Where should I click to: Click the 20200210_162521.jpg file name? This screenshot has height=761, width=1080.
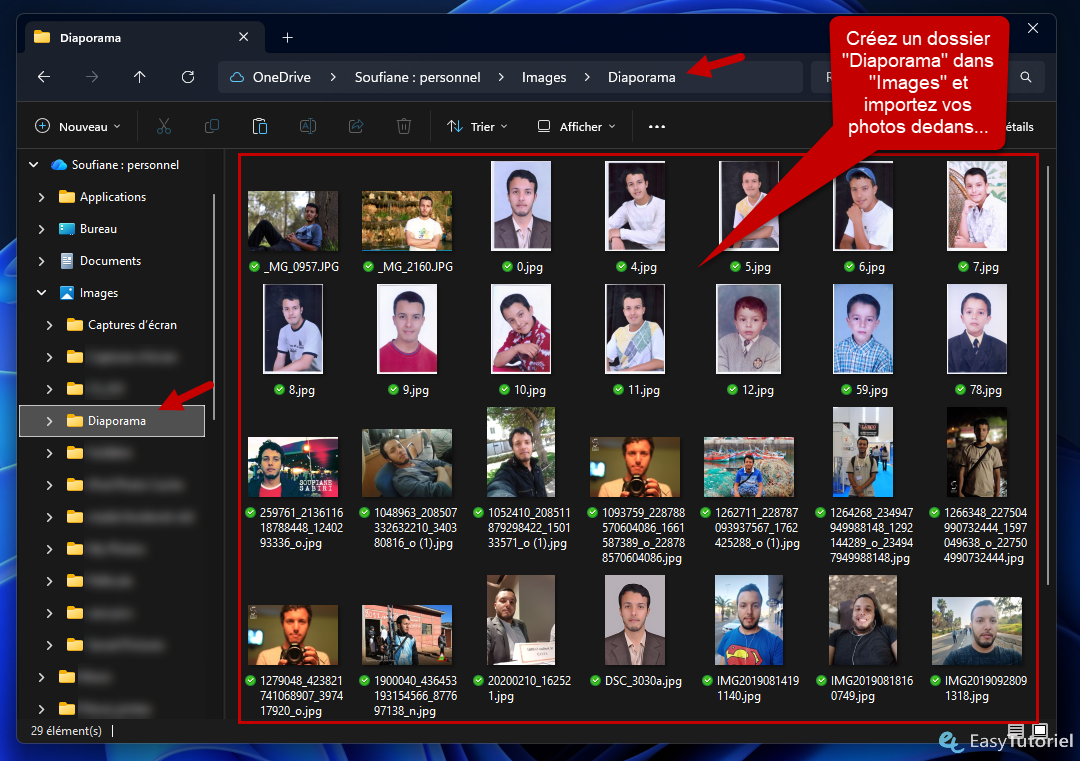(529, 688)
